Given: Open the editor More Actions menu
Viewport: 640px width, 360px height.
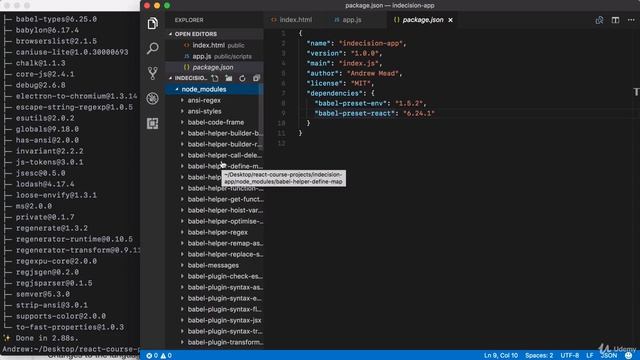Looking at the screenshot, I should pos(631,20).
